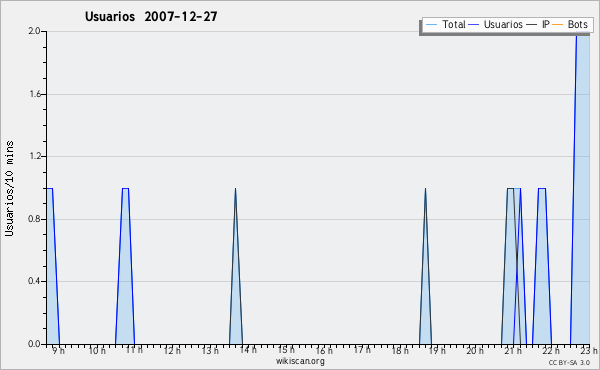
Task: Click the 11 h x-axis label
Action: [134, 350]
